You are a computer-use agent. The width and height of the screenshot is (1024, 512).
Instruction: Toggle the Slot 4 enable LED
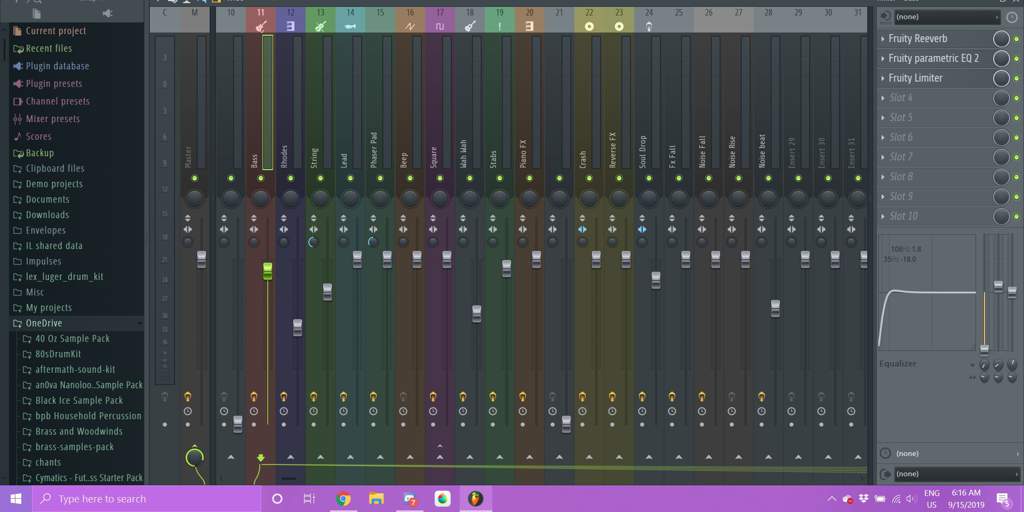click(x=1016, y=98)
